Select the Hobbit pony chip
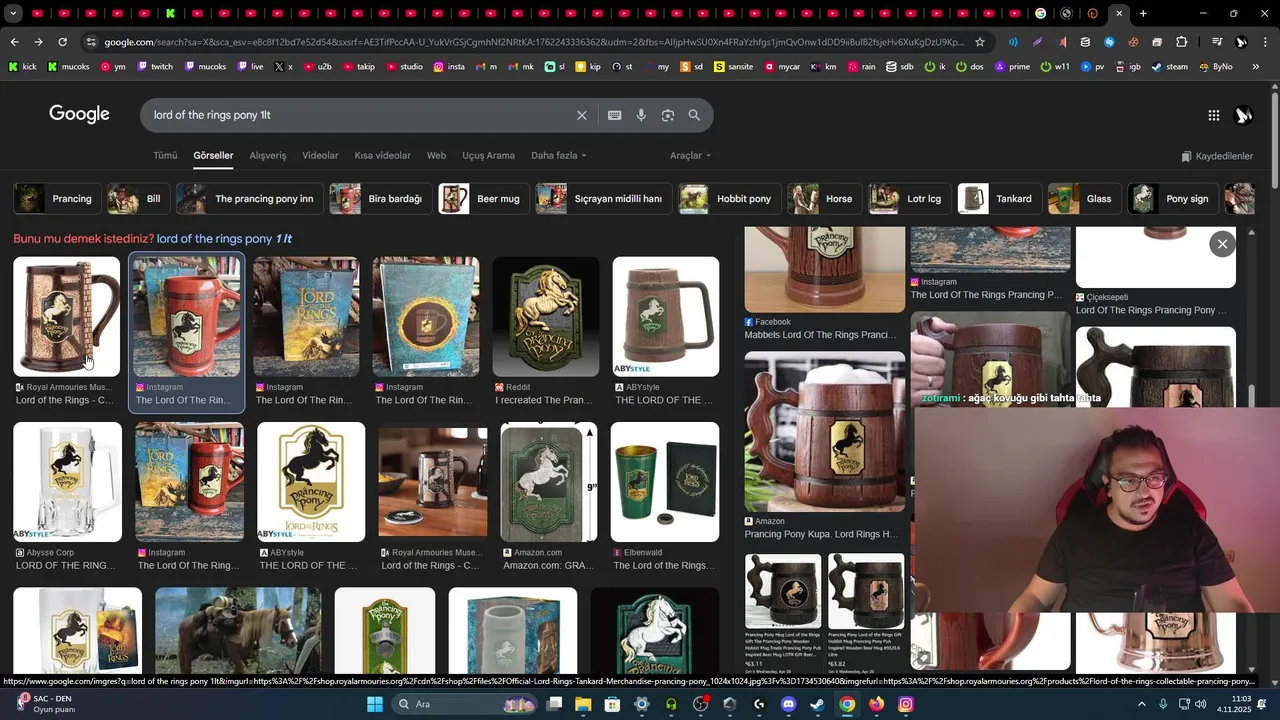 729,199
